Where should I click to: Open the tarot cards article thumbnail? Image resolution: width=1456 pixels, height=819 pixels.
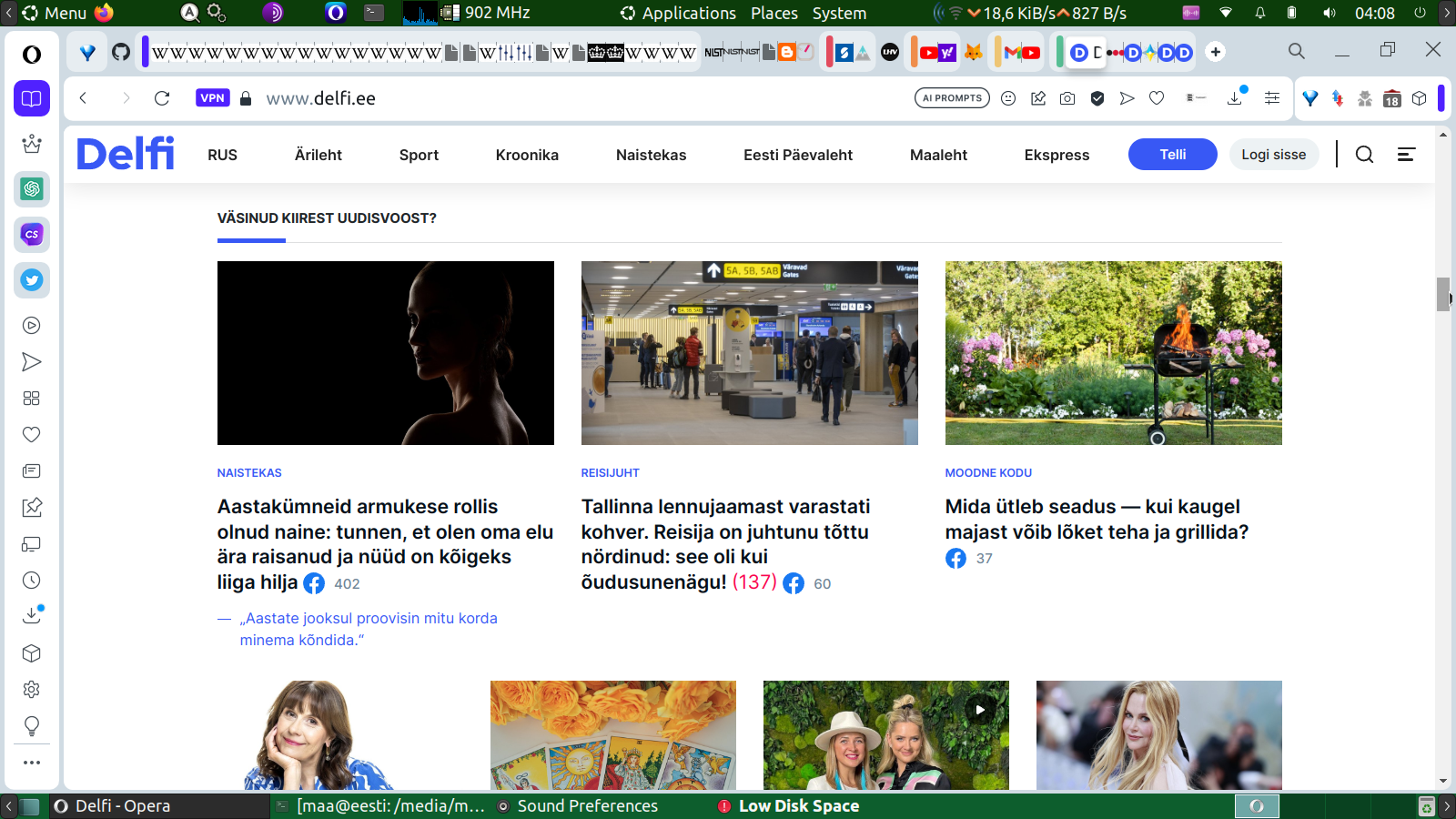tap(613, 735)
